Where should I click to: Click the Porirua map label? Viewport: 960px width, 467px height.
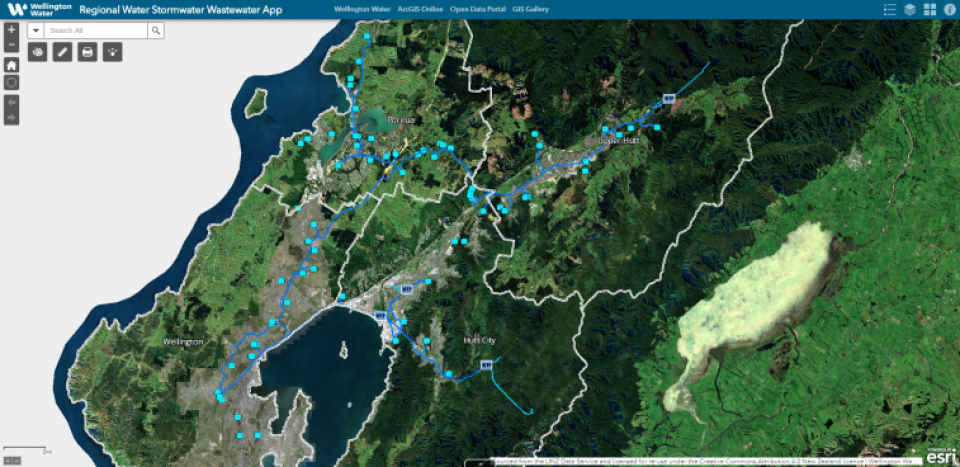click(x=401, y=120)
